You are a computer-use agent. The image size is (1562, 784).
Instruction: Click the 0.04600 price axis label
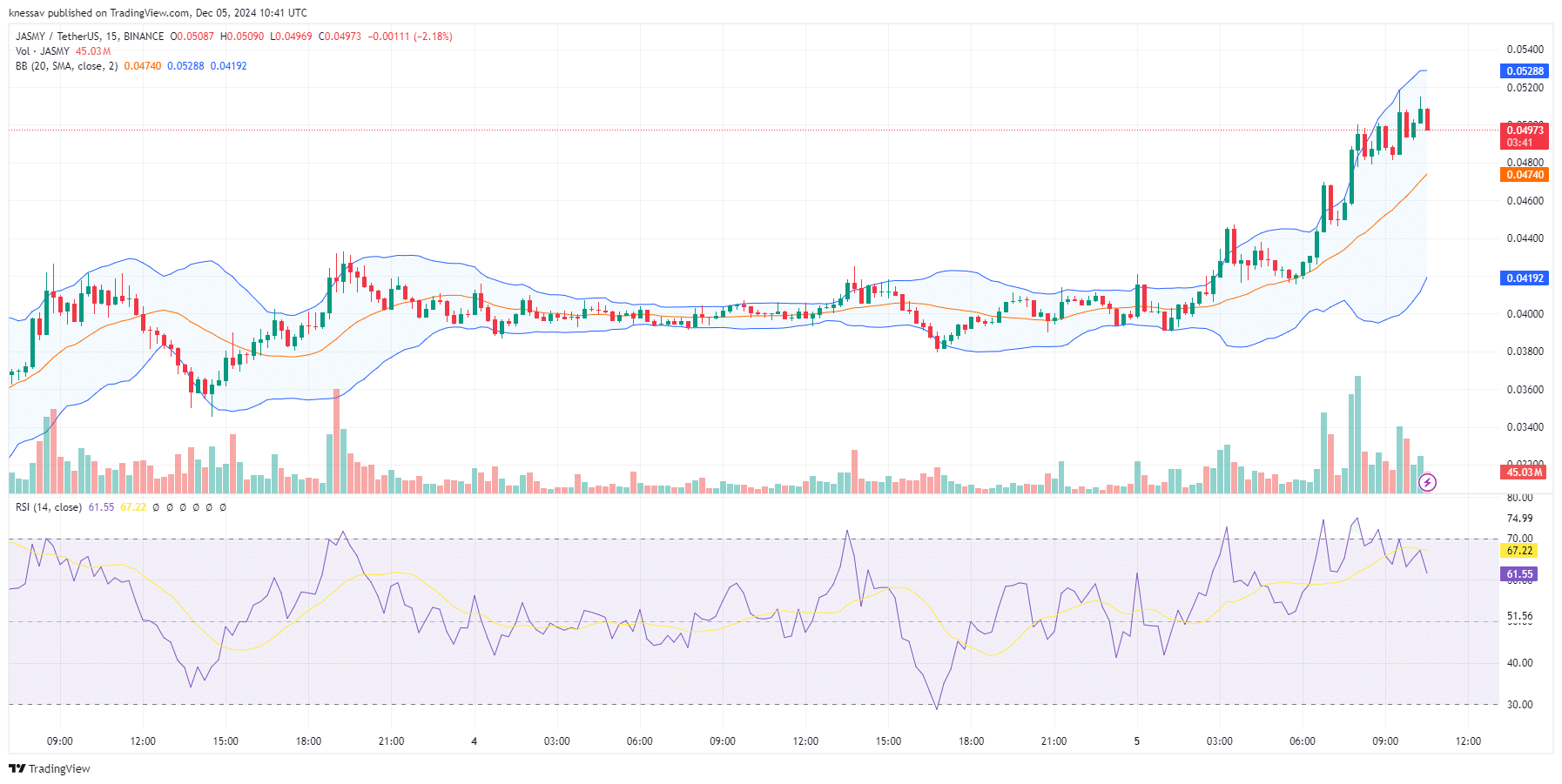[1525, 201]
